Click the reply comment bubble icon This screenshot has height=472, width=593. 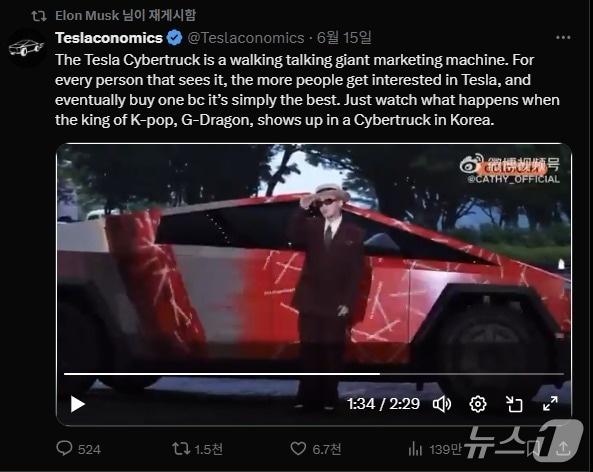pyautogui.click(x=64, y=449)
